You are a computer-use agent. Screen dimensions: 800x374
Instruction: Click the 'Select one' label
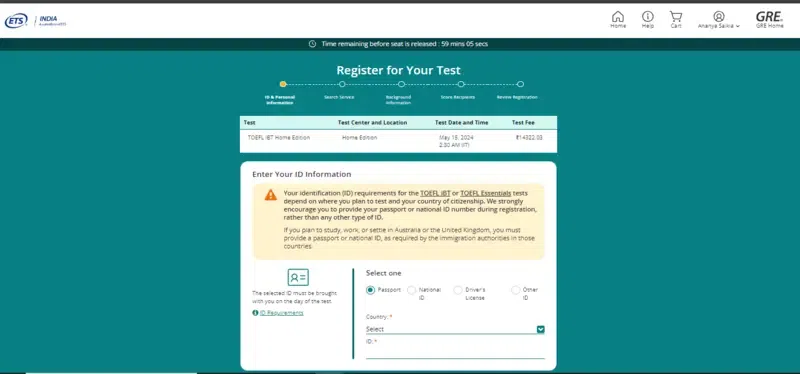[x=384, y=273]
